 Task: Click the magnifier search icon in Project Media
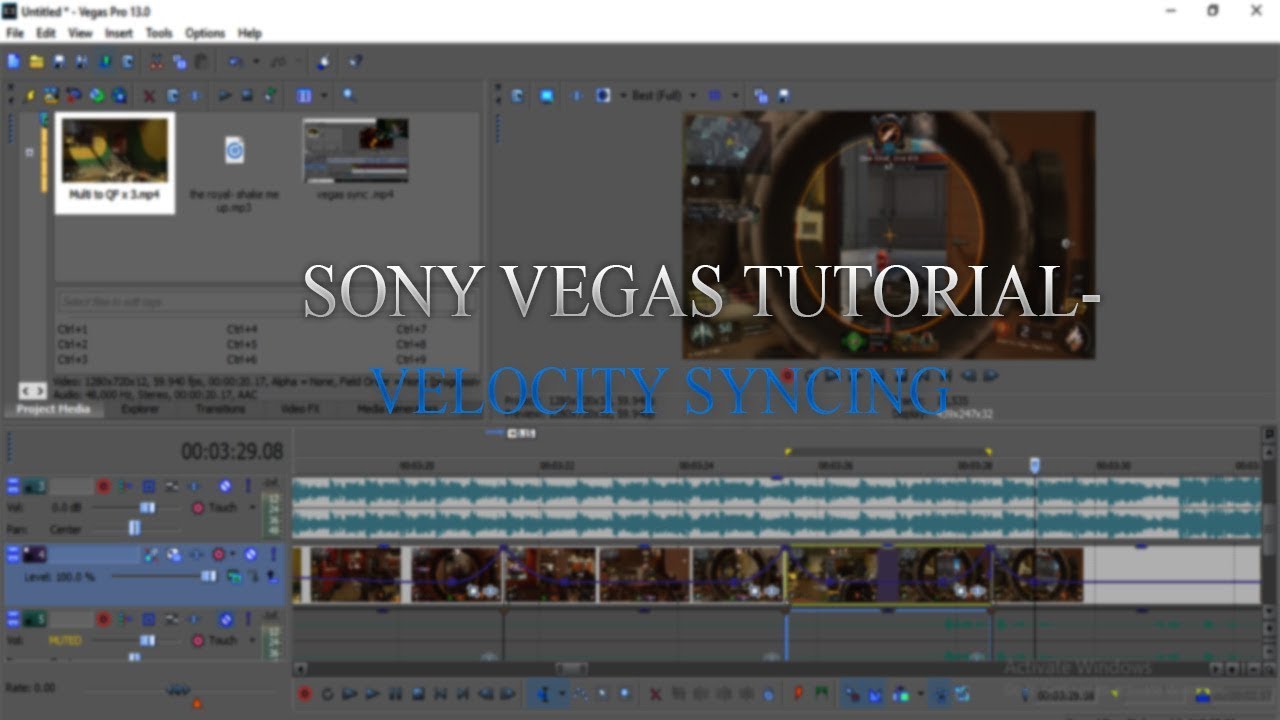pyautogui.click(x=349, y=96)
